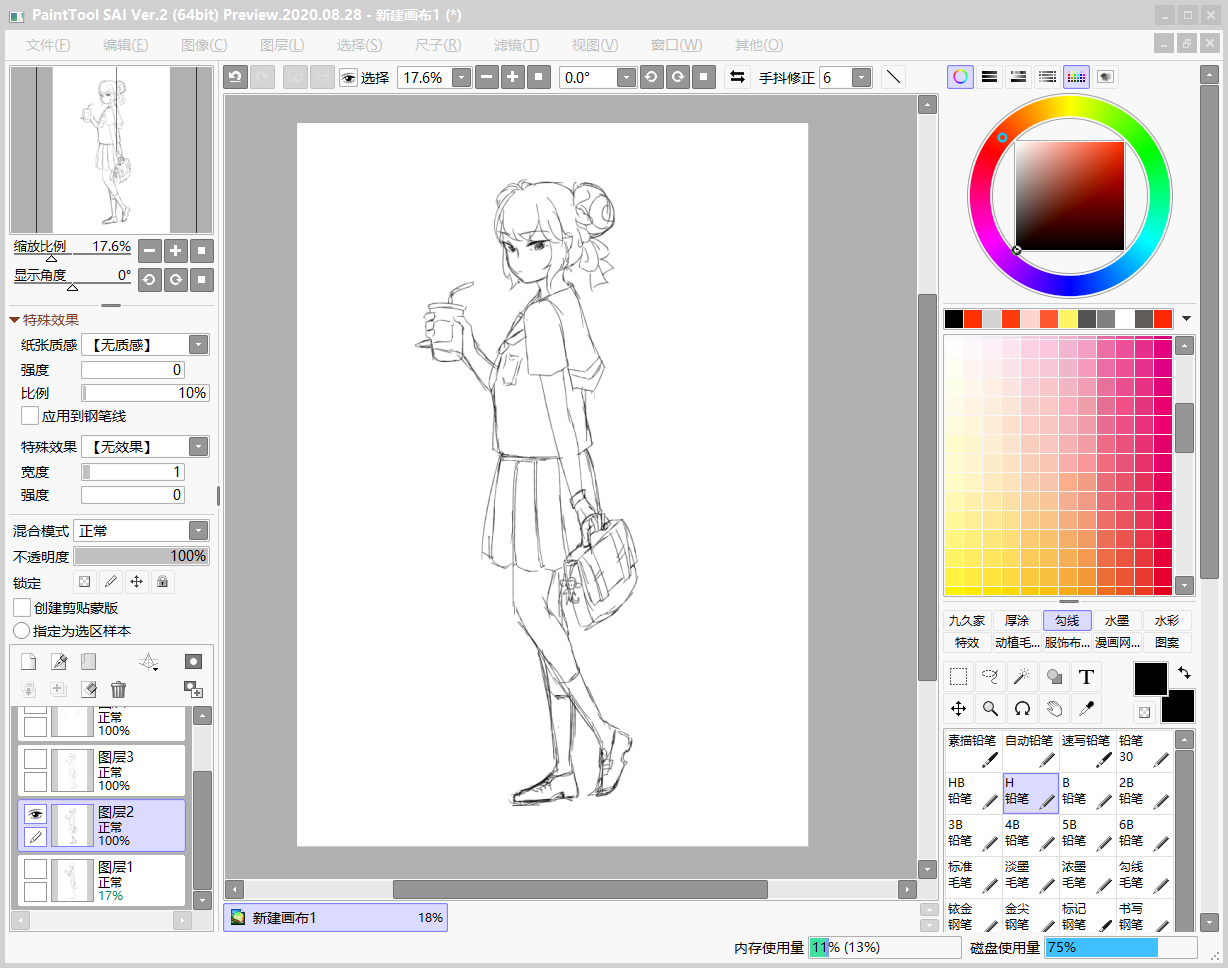Choose the 6B 铅笔 brush
Screen dimensions: 1228x968
pyautogui.click(x=1144, y=834)
